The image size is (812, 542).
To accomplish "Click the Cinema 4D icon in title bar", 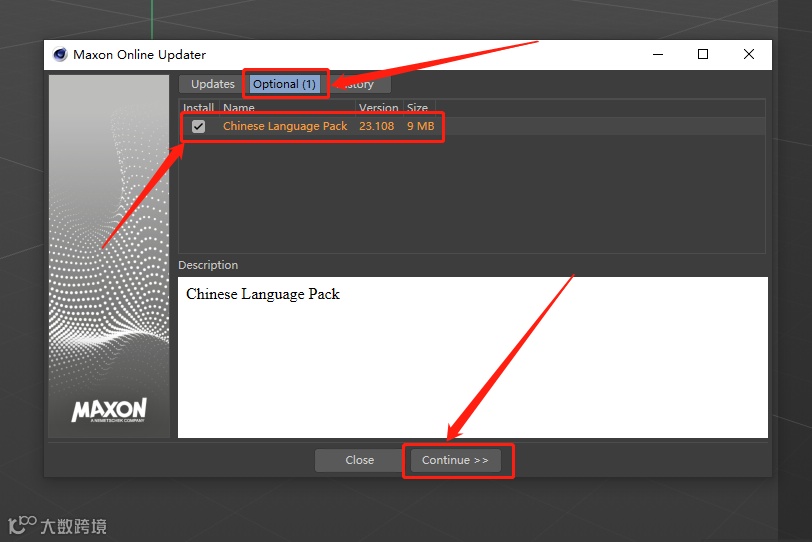I will coord(60,54).
